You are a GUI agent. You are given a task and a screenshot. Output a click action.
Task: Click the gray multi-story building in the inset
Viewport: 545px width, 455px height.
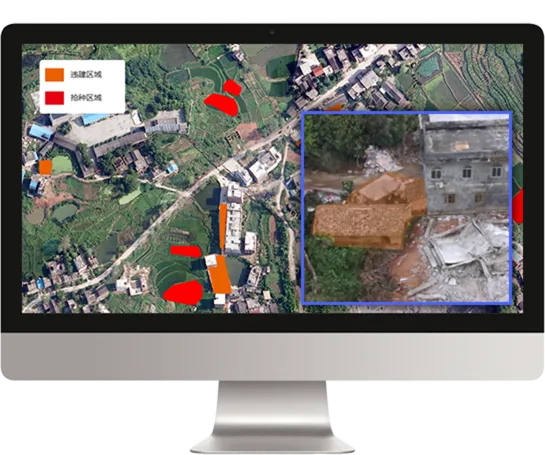[x=466, y=165]
